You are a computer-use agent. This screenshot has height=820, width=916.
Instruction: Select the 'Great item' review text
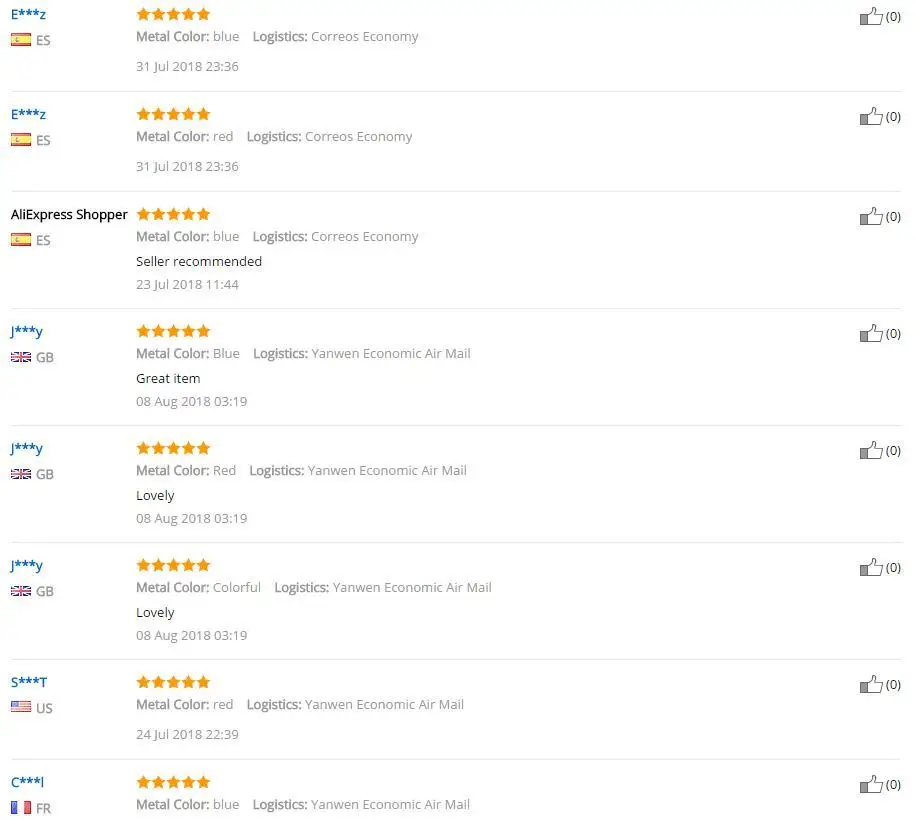tap(168, 378)
